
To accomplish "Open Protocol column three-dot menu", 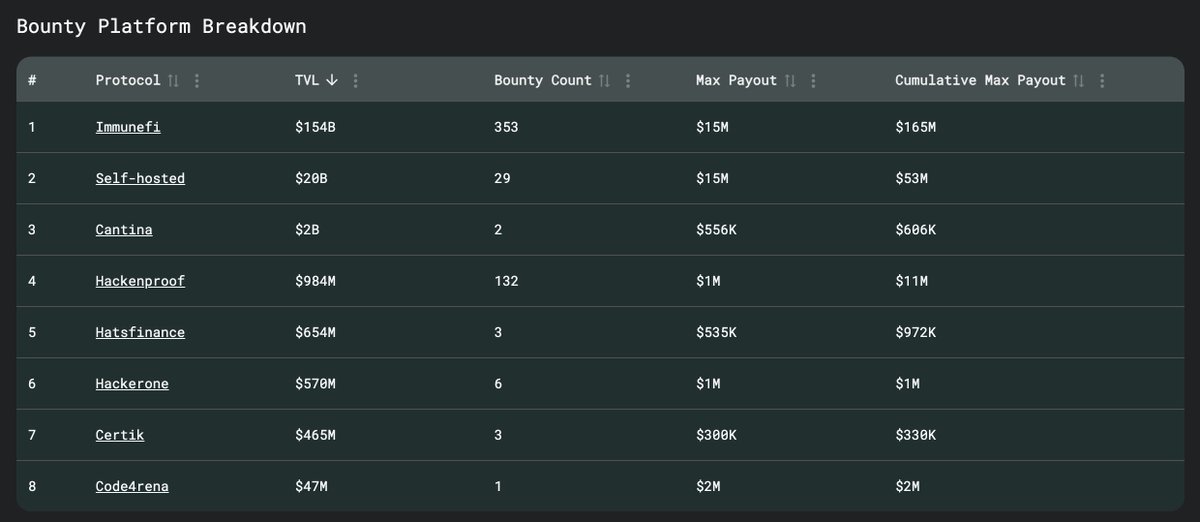I will pyautogui.click(x=197, y=81).
